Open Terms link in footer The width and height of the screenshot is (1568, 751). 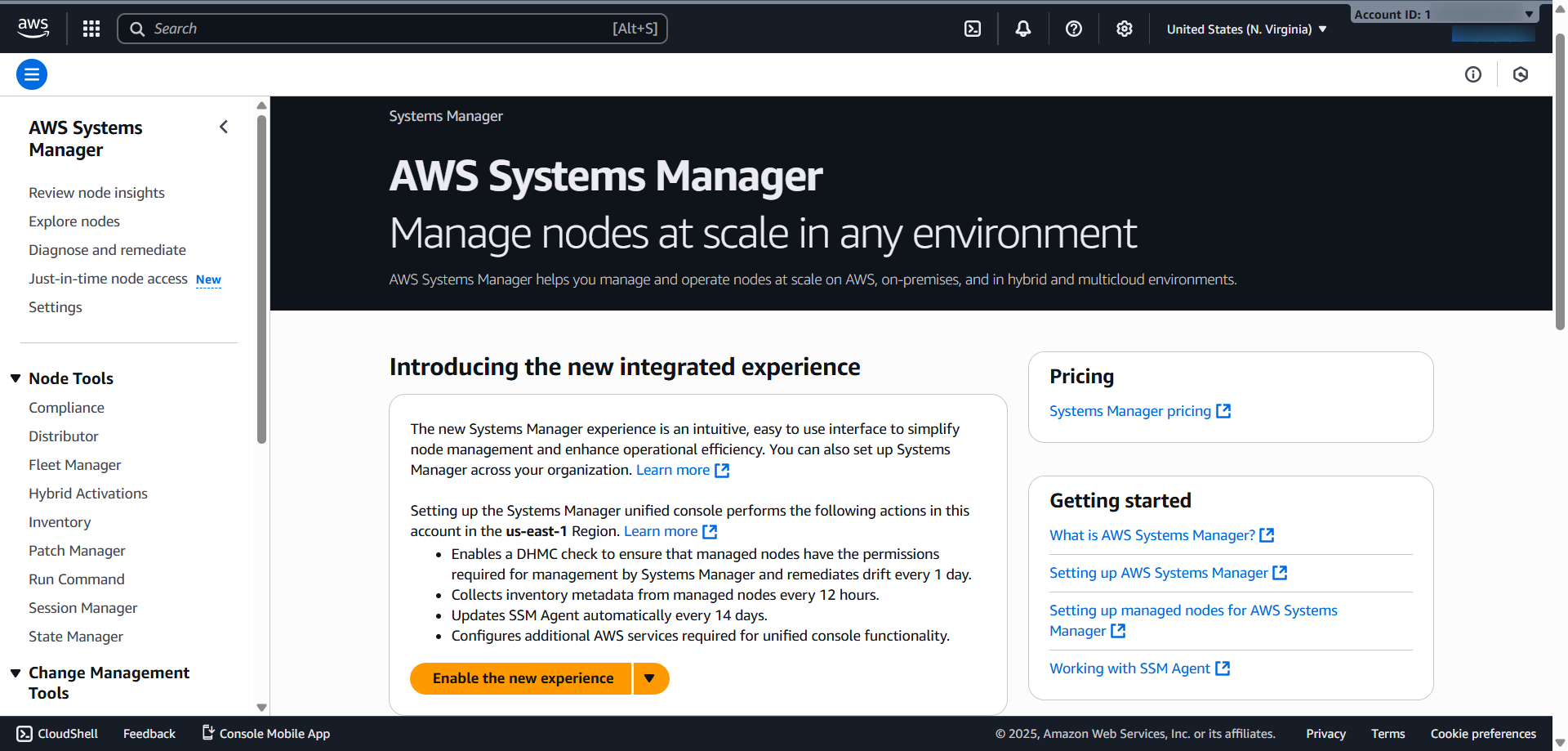[x=1388, y=734]
